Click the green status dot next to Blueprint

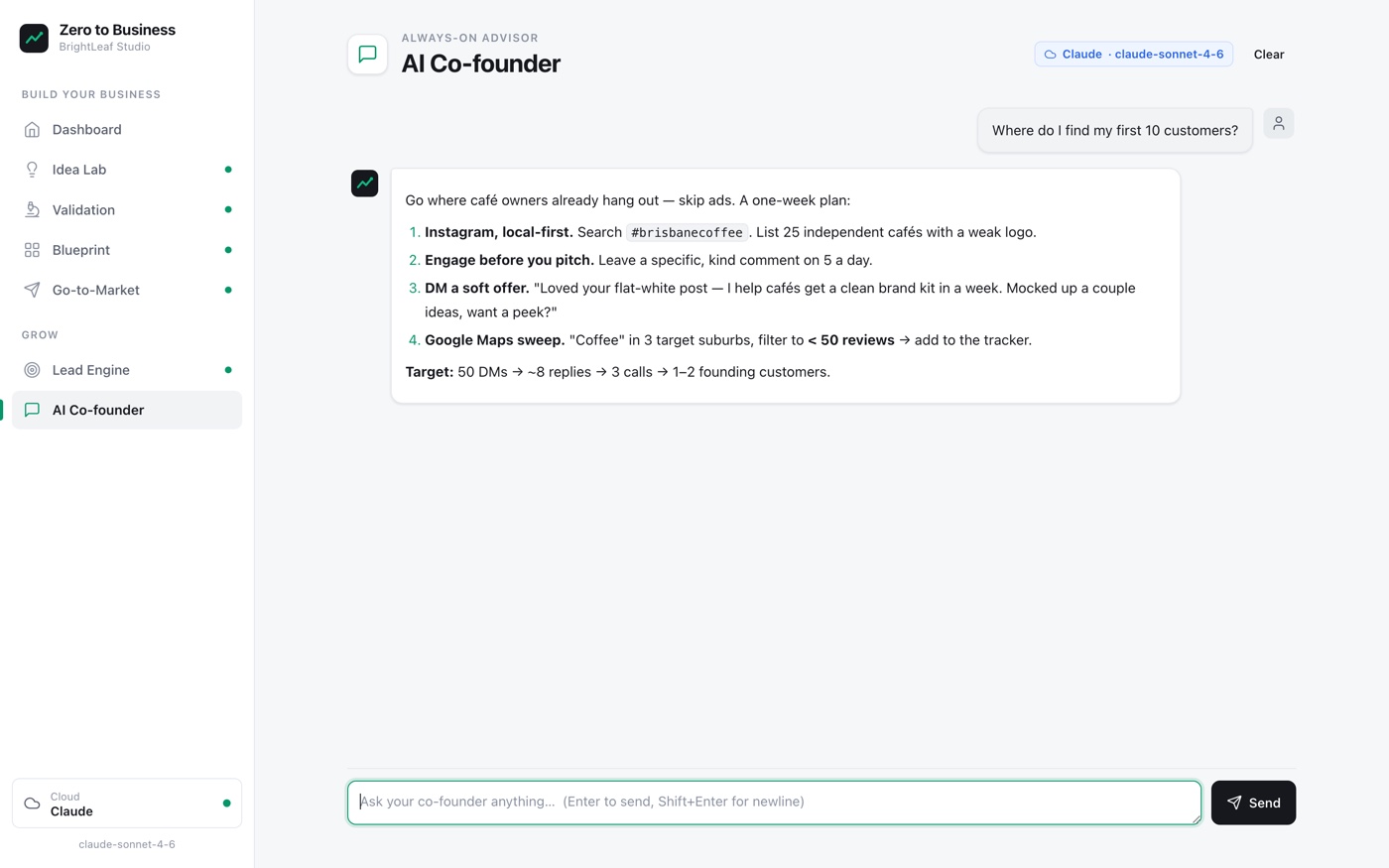[x=228, y=250]
